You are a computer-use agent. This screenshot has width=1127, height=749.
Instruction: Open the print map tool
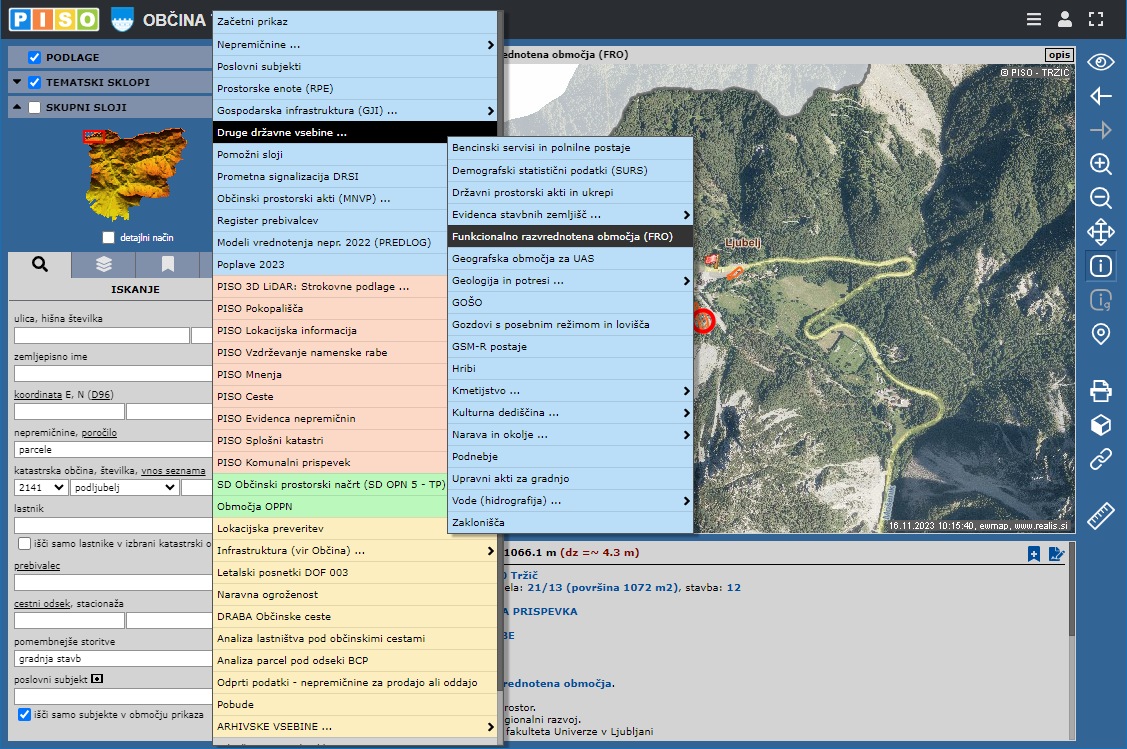[x=1101, y=390]
